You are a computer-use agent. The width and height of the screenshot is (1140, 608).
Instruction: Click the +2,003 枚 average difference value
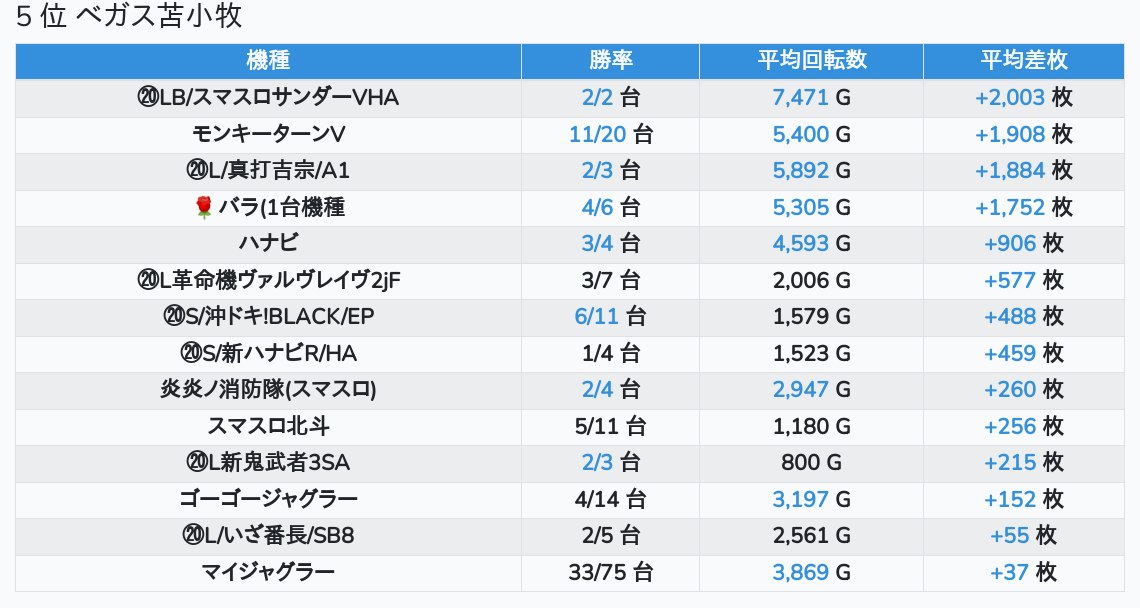(x=1023, y=98)
